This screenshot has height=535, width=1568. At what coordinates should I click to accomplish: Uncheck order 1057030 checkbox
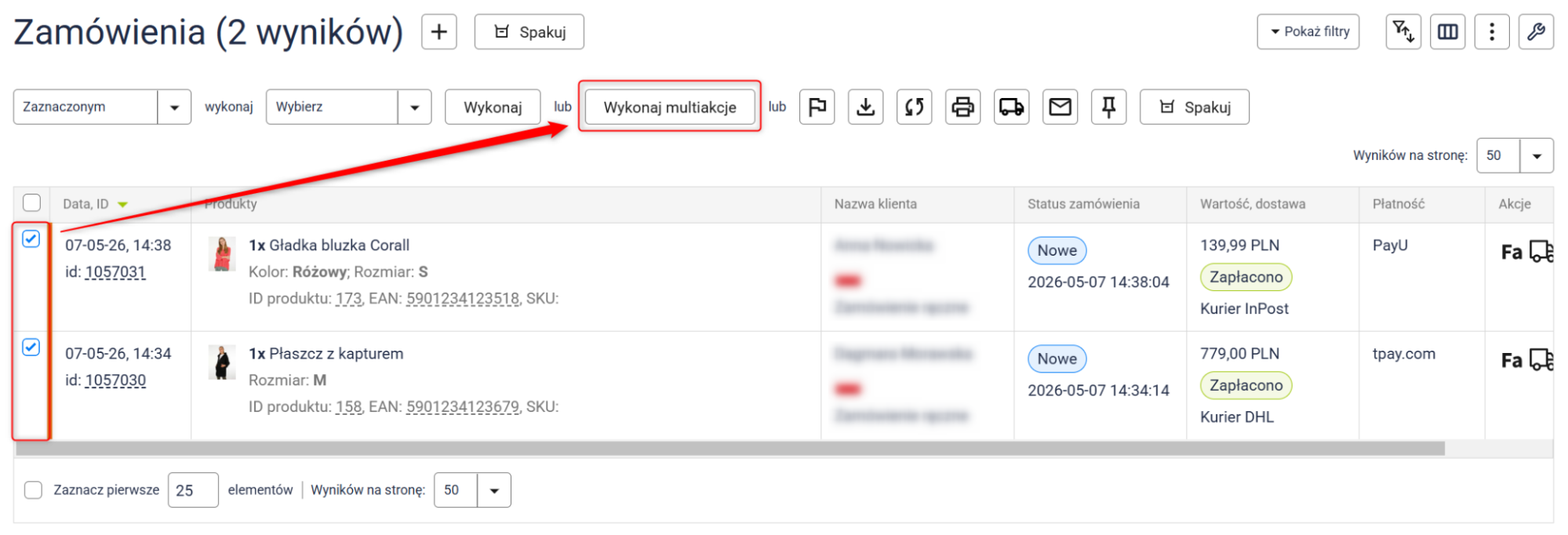point(31,347)
